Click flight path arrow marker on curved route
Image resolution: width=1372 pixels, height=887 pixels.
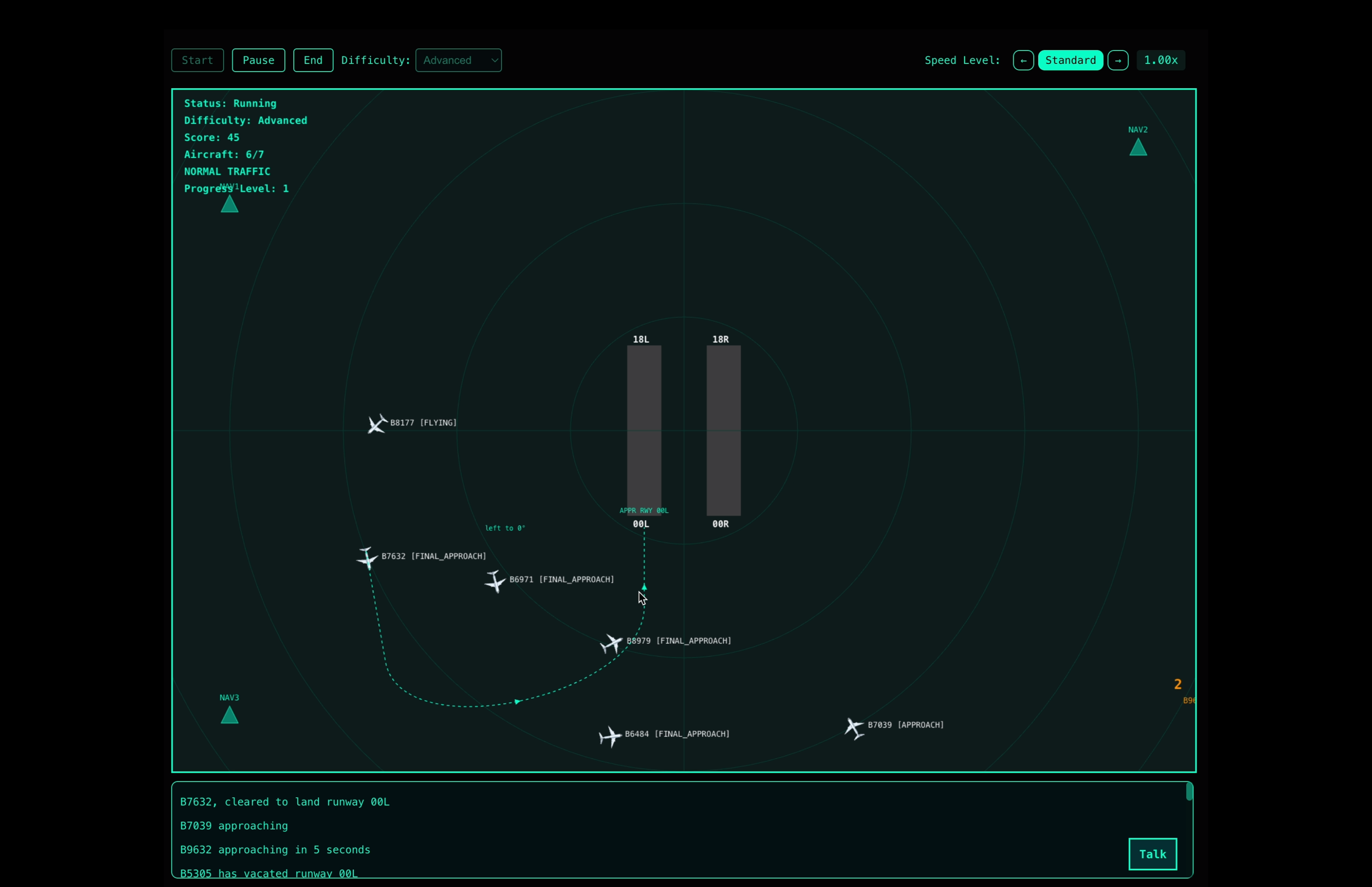tap(518, 702)
